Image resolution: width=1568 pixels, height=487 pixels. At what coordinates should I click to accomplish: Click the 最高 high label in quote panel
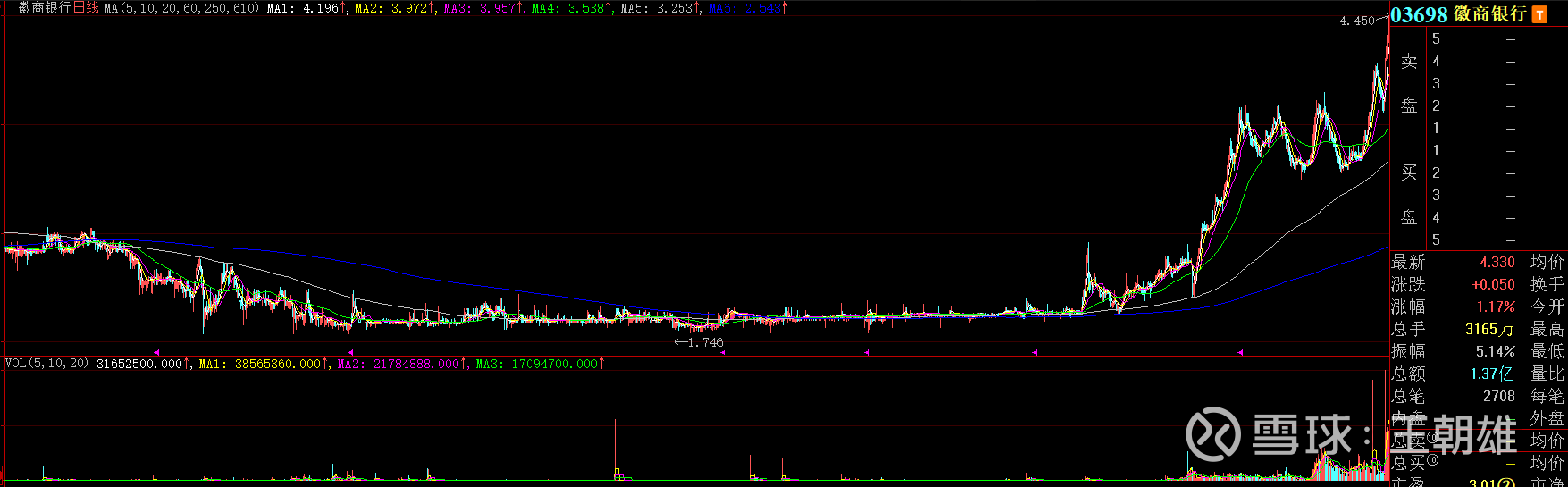pyautogui.click(x=1547, y=329)
